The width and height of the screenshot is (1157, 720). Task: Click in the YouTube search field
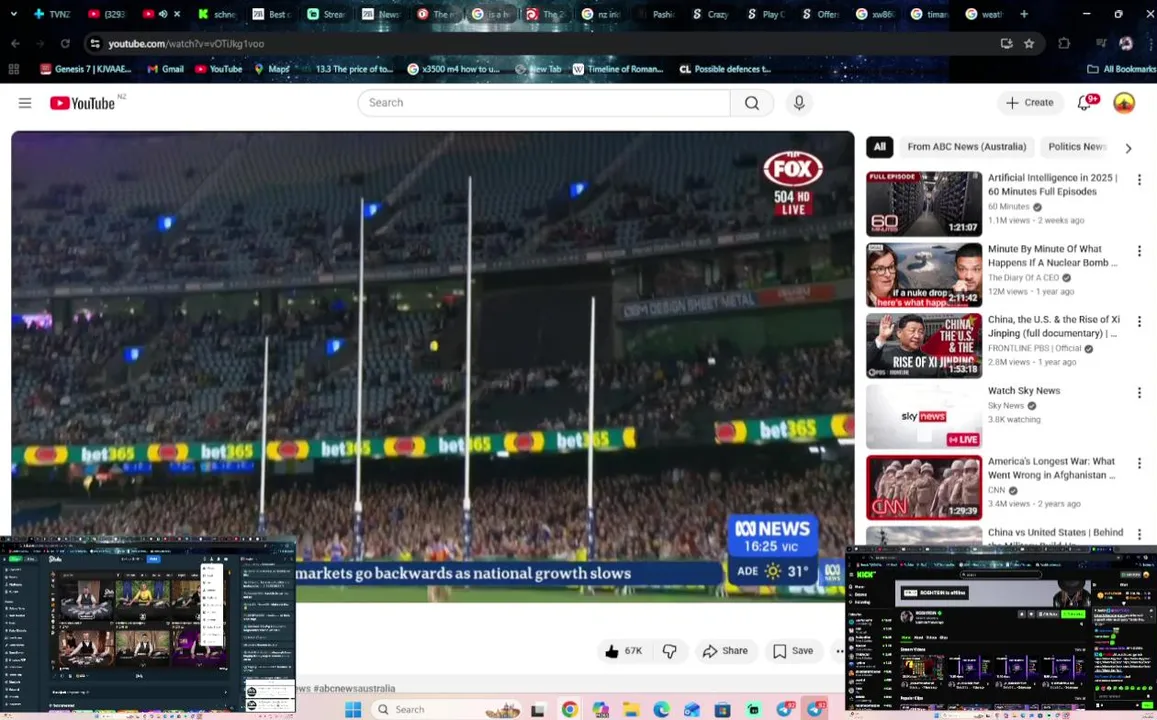[544, 103]
